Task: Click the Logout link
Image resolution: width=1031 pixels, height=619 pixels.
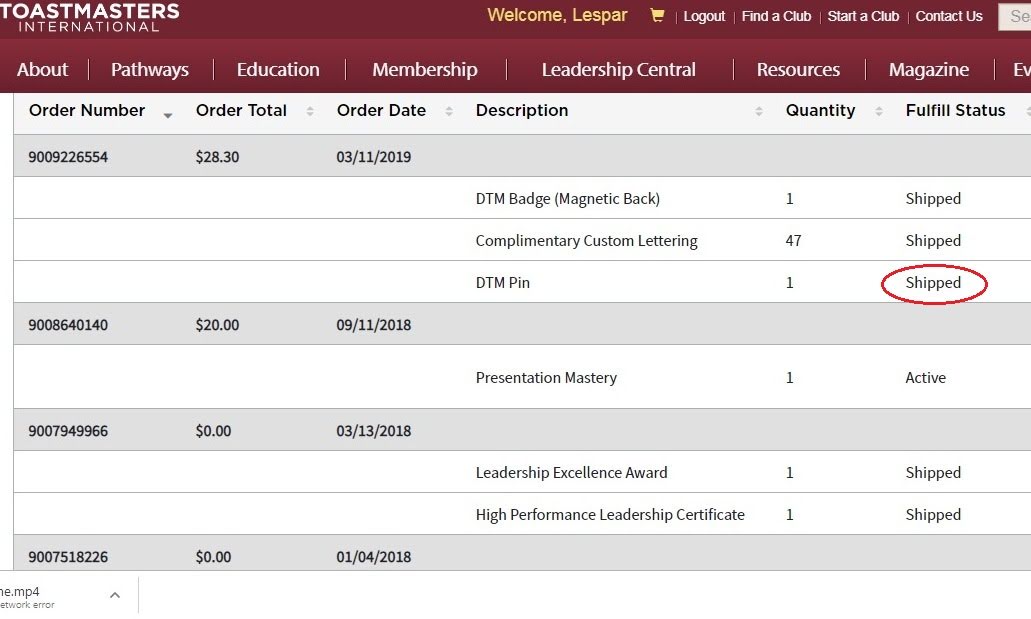Action: coord(704,17)
